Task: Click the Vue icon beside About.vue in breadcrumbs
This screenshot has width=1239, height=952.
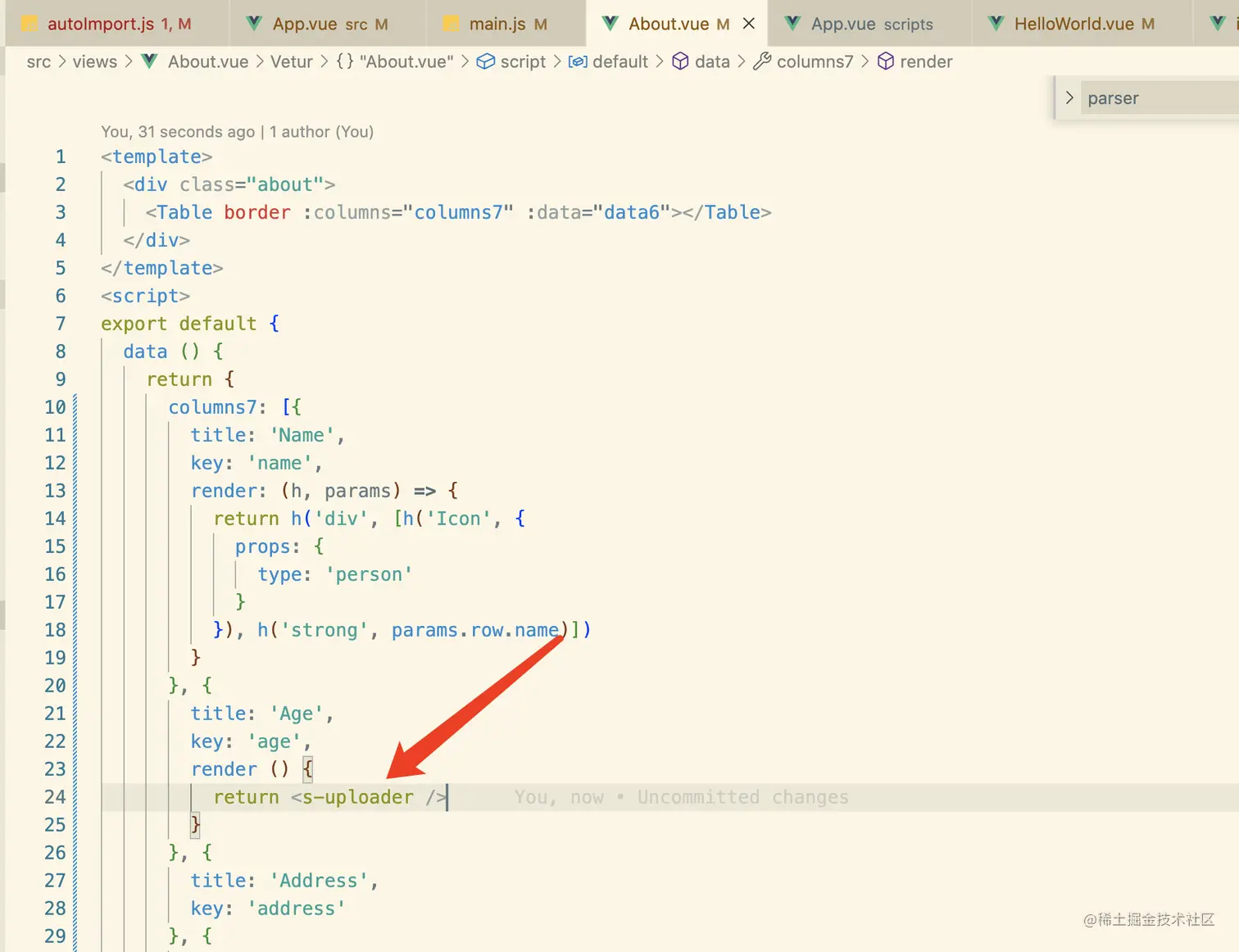Action: coord(150,61)
